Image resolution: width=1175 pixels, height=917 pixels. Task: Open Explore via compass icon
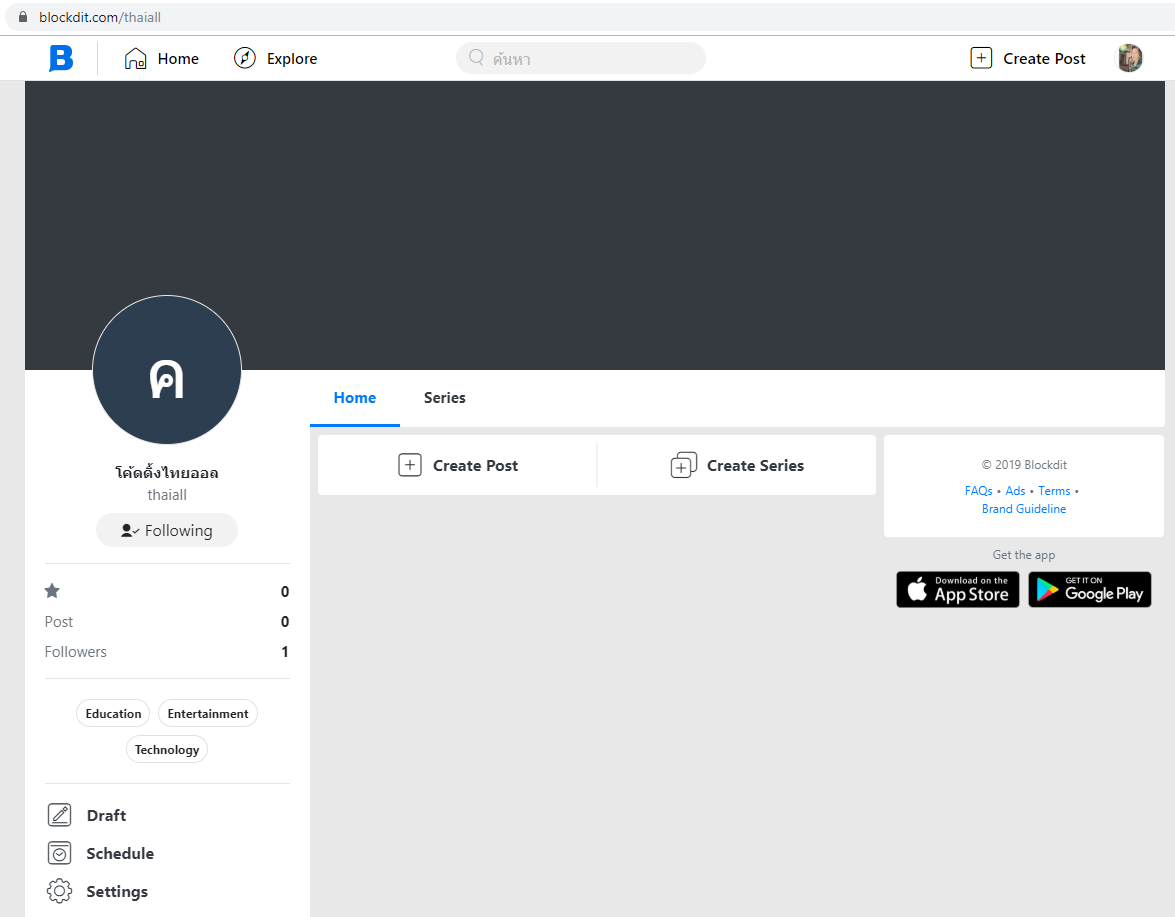coord(245,58)
